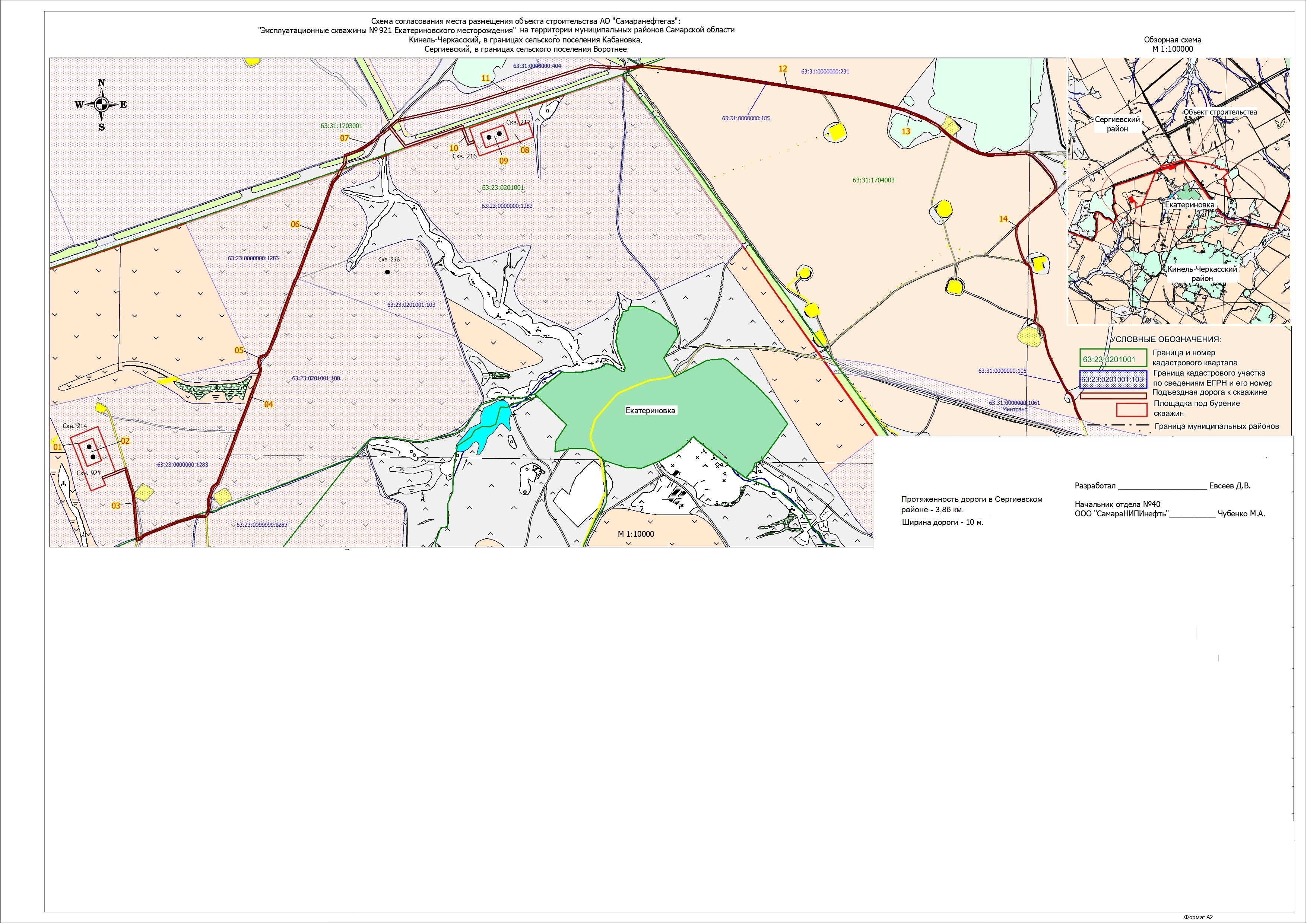Click the Екатериновка label in the overview map
This screenshot has width=1307, height=924.
pyautogui.click(x=1190, y=204)
